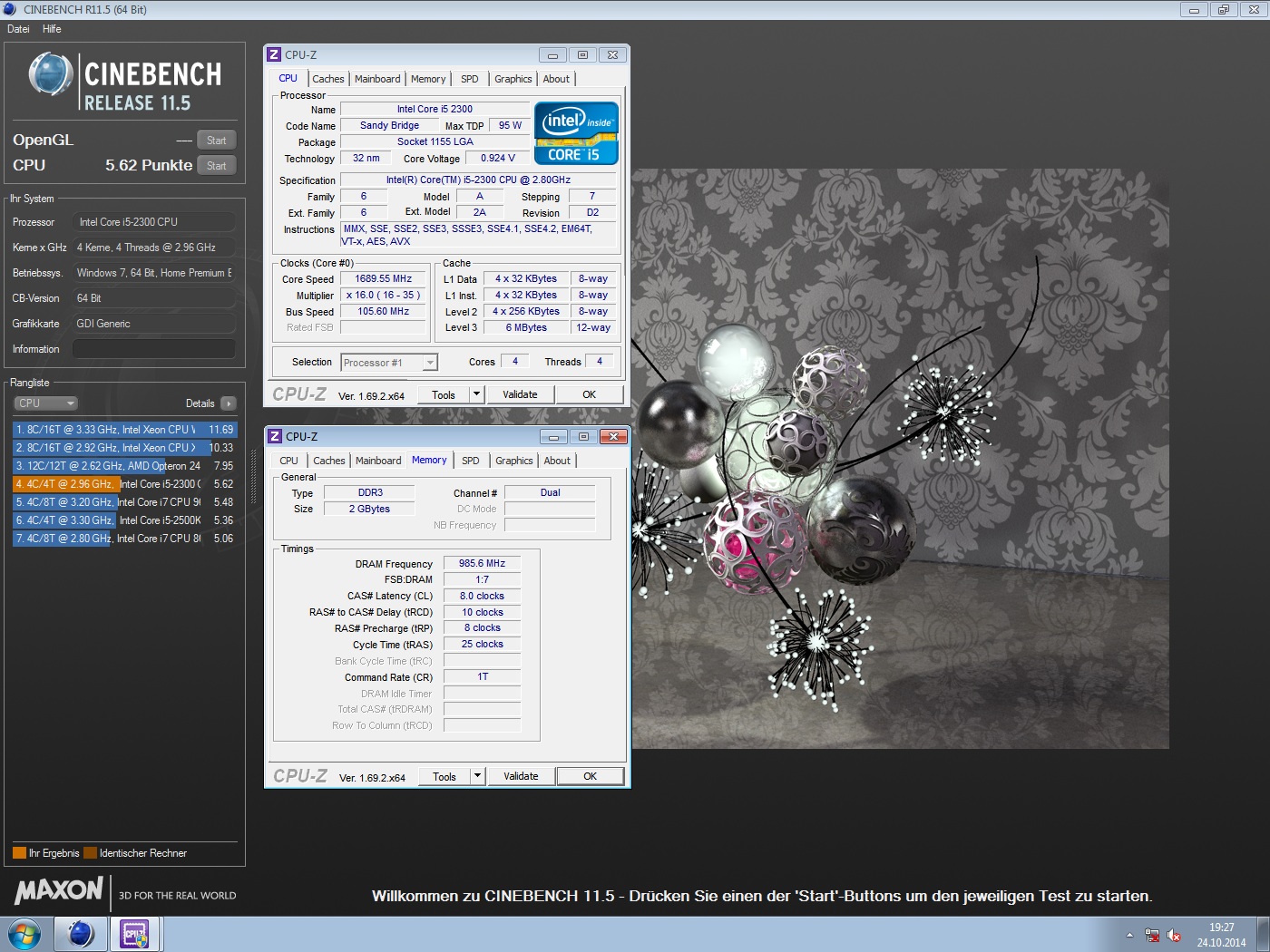This screenshot has height=952, width=1270.
Task: Select ranking row 8C/16T @ 3.33 GHz
Action: click(x=125, y=430)
